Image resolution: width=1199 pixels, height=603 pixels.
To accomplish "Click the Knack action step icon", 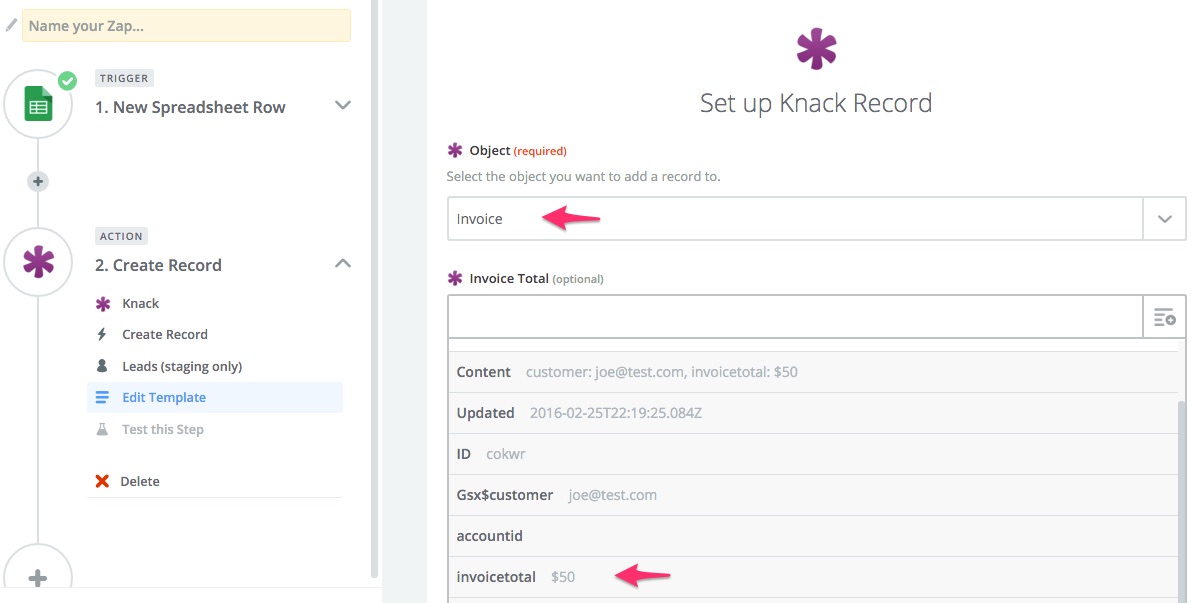I will click(38, 264).
